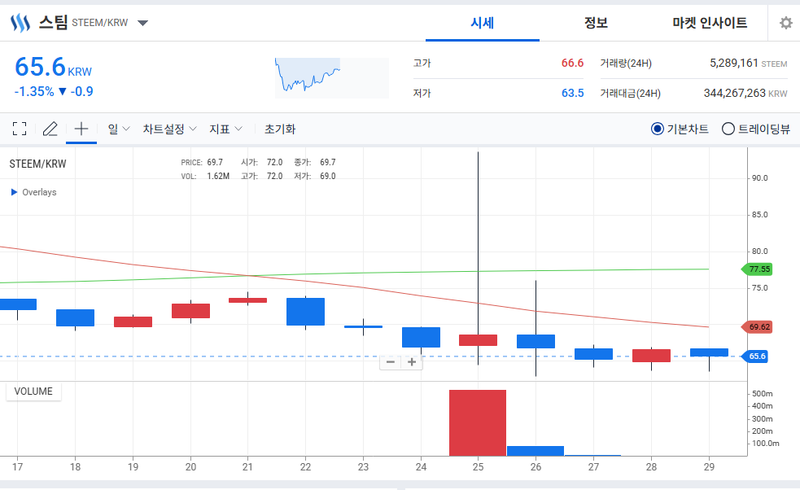This screenshot has height=490, width=800.
Task: Click the 500m volume axis label
Action: coord(762,394)
